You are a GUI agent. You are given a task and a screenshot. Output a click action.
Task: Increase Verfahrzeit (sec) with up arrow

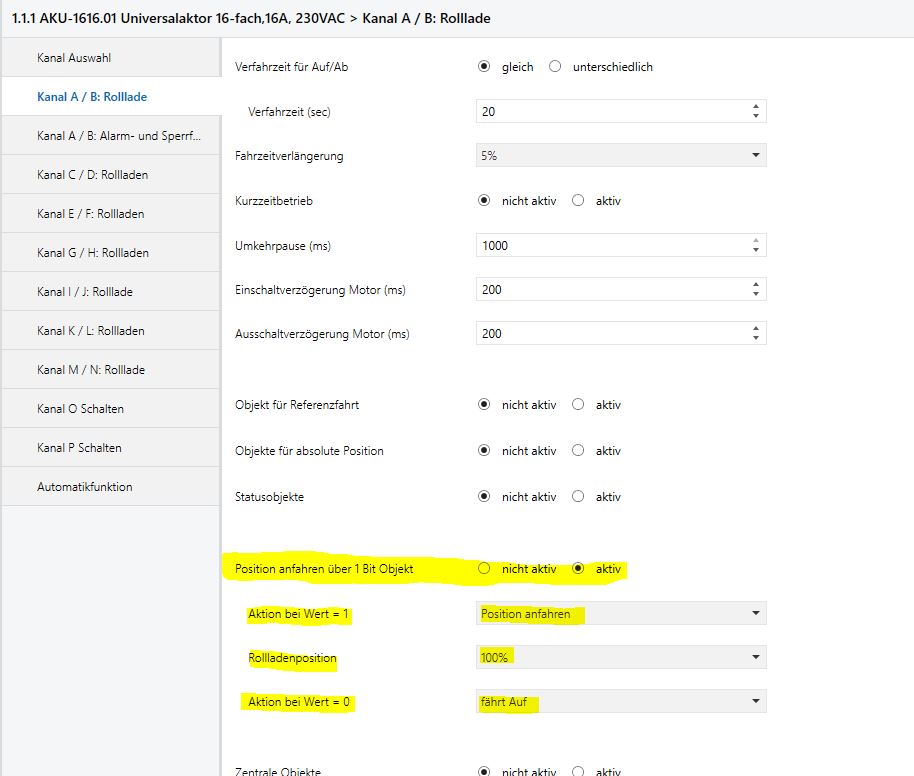pos(755,106)
